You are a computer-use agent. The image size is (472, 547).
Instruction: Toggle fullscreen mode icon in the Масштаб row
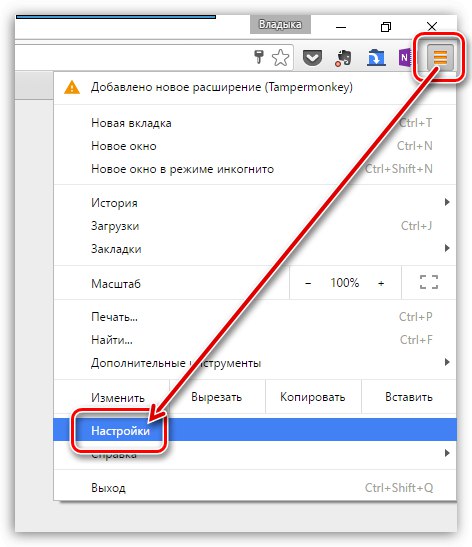(x=429, y=282)
